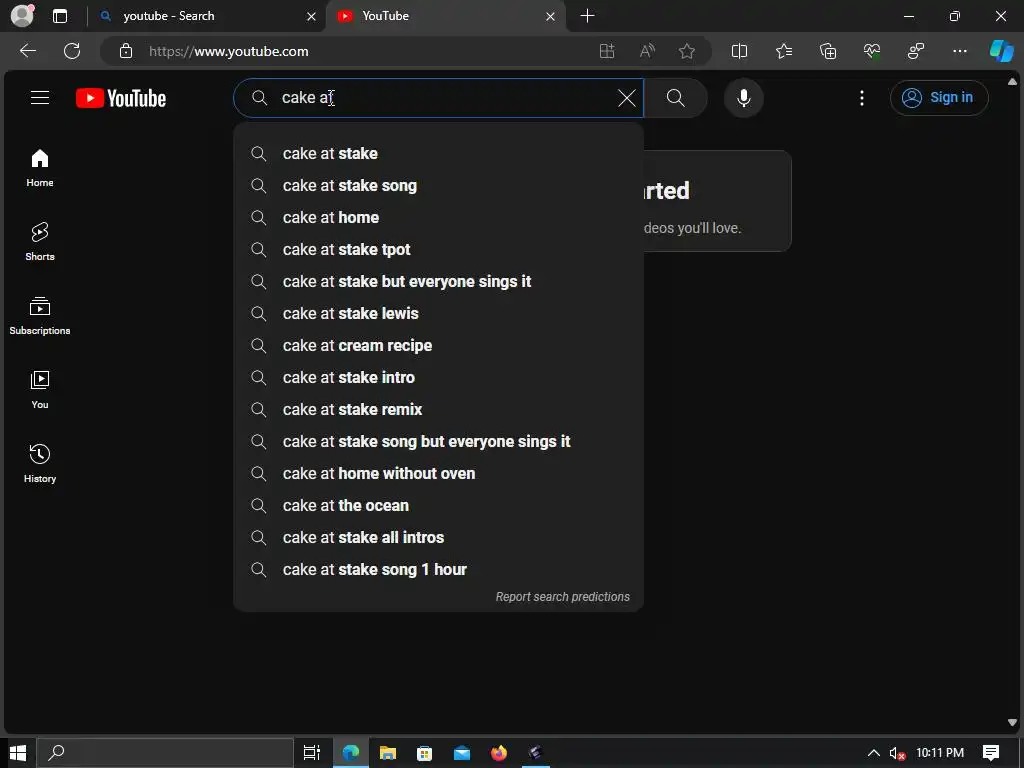Refresh the page
Viewport: 1024px width, 768px height.
tap(72, 51)
